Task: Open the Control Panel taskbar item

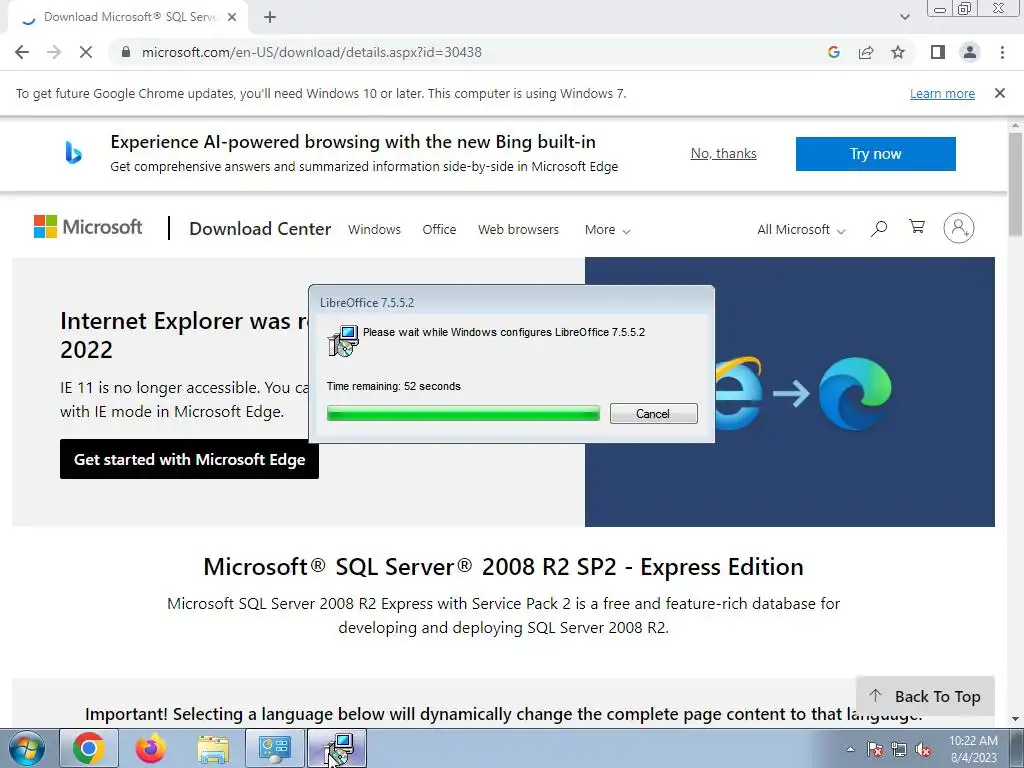Action: [274, 748]
